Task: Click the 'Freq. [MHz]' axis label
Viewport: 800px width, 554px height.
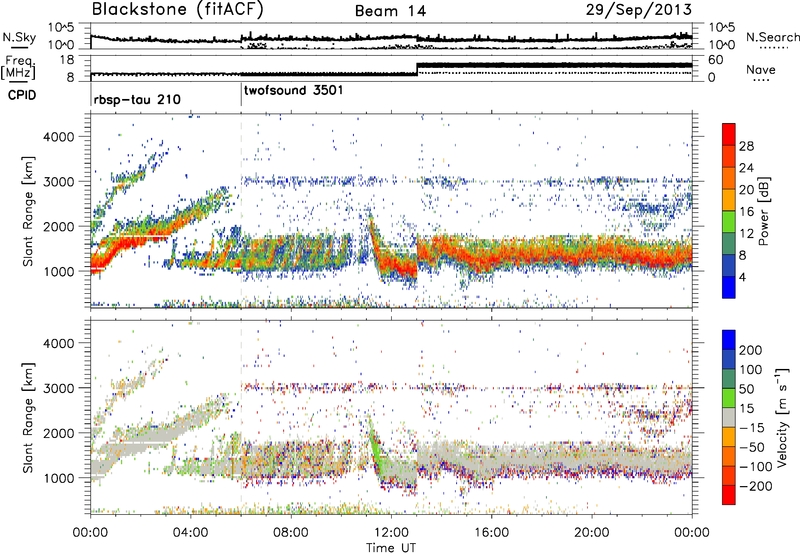Action: (x=18, y=68)
